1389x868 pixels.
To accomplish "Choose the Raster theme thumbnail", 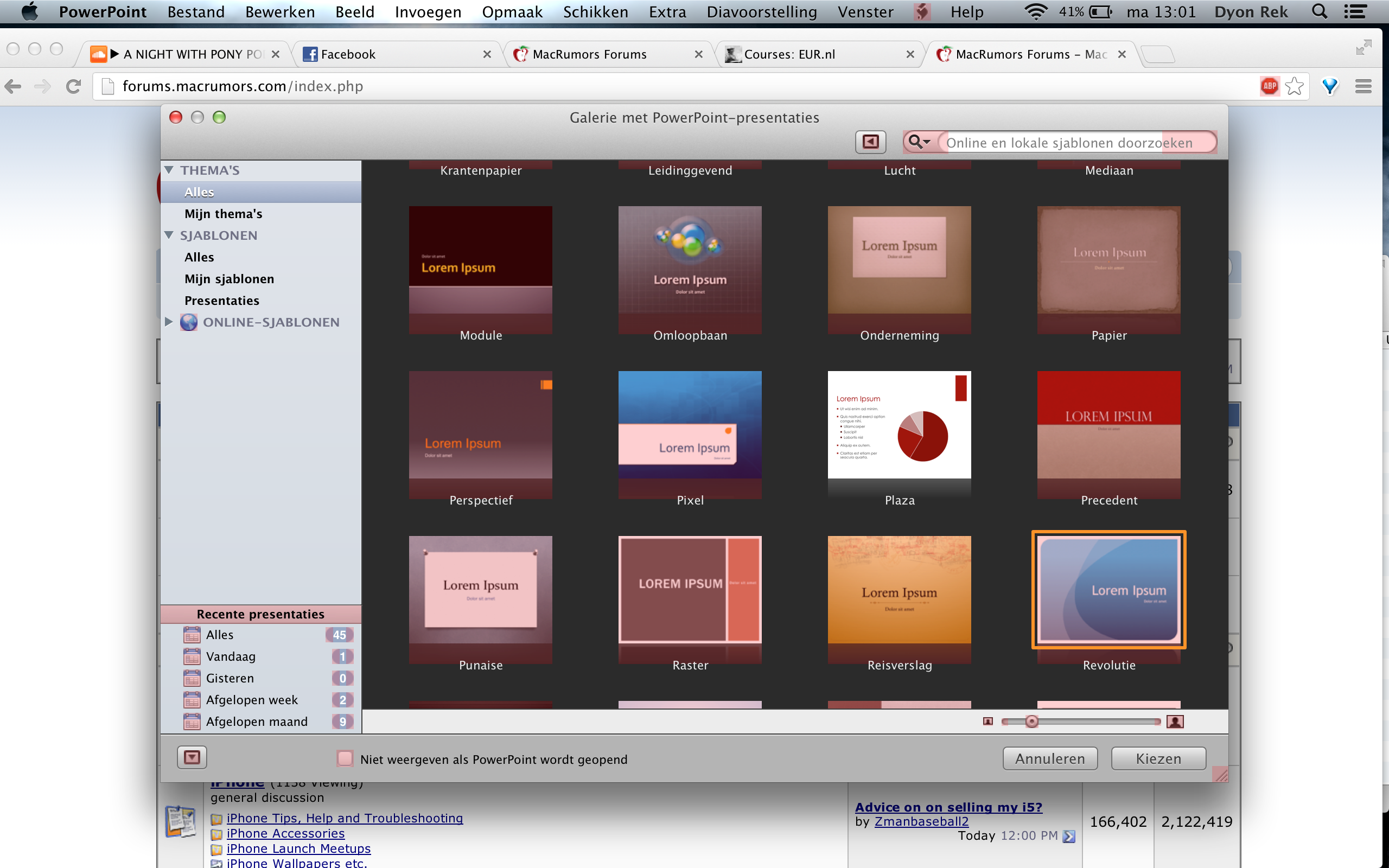I will pos(690,590).
